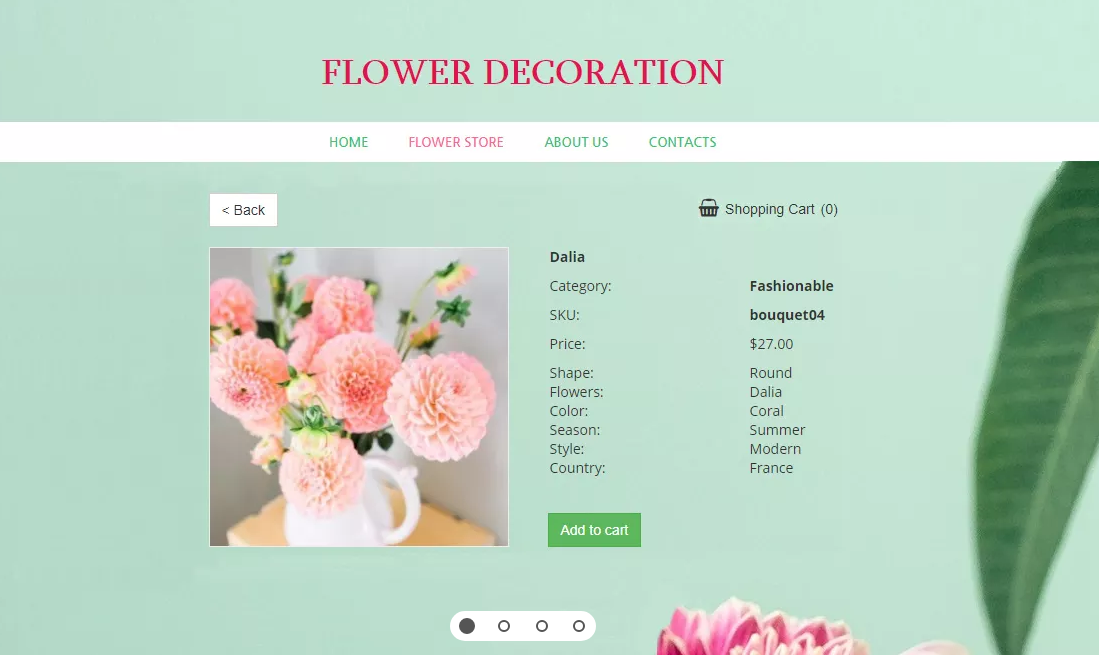The width and height of the screenshot is (1099, 655).
Task: Select the fourth slider dot
Action: pos(579,626)
